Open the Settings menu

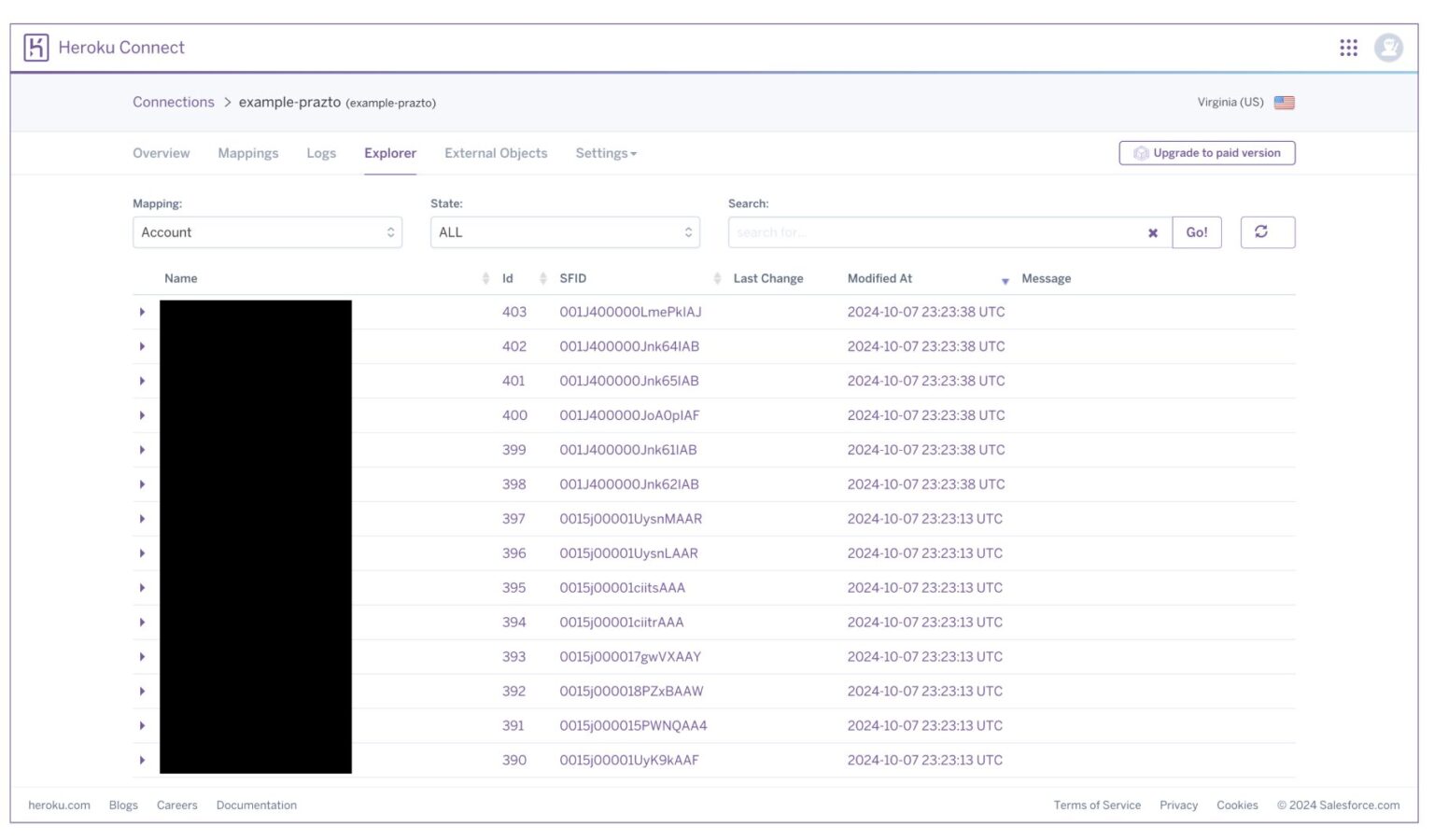point(605,153)
